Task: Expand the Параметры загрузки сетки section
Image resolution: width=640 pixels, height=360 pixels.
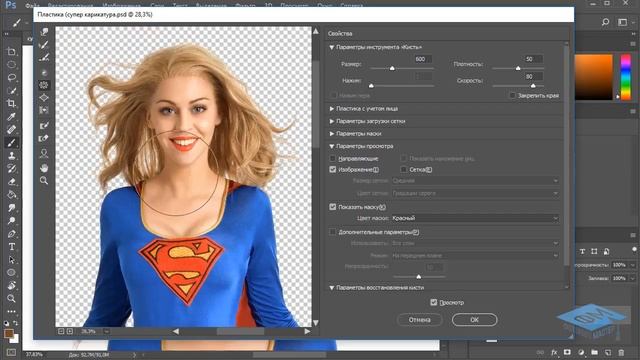Action: coord(331,121)
